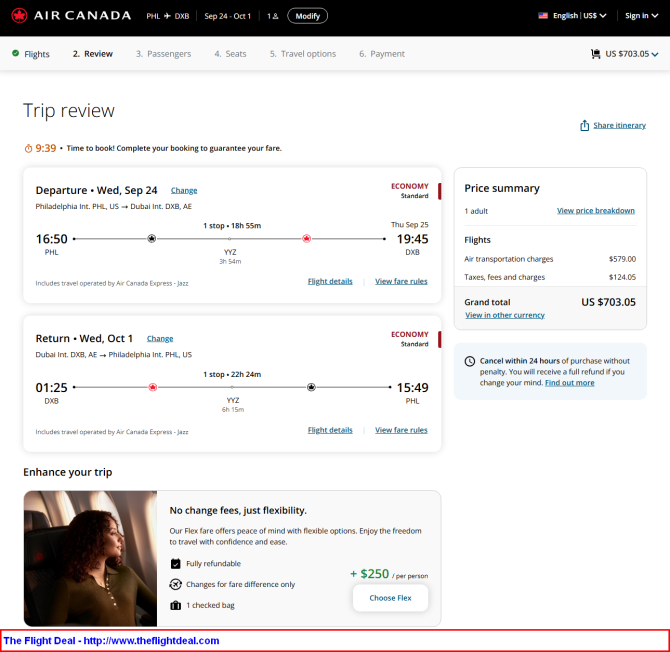670x652 pixels.
Task: Open the 3. Passengers step
Action: tap(164, 54)
